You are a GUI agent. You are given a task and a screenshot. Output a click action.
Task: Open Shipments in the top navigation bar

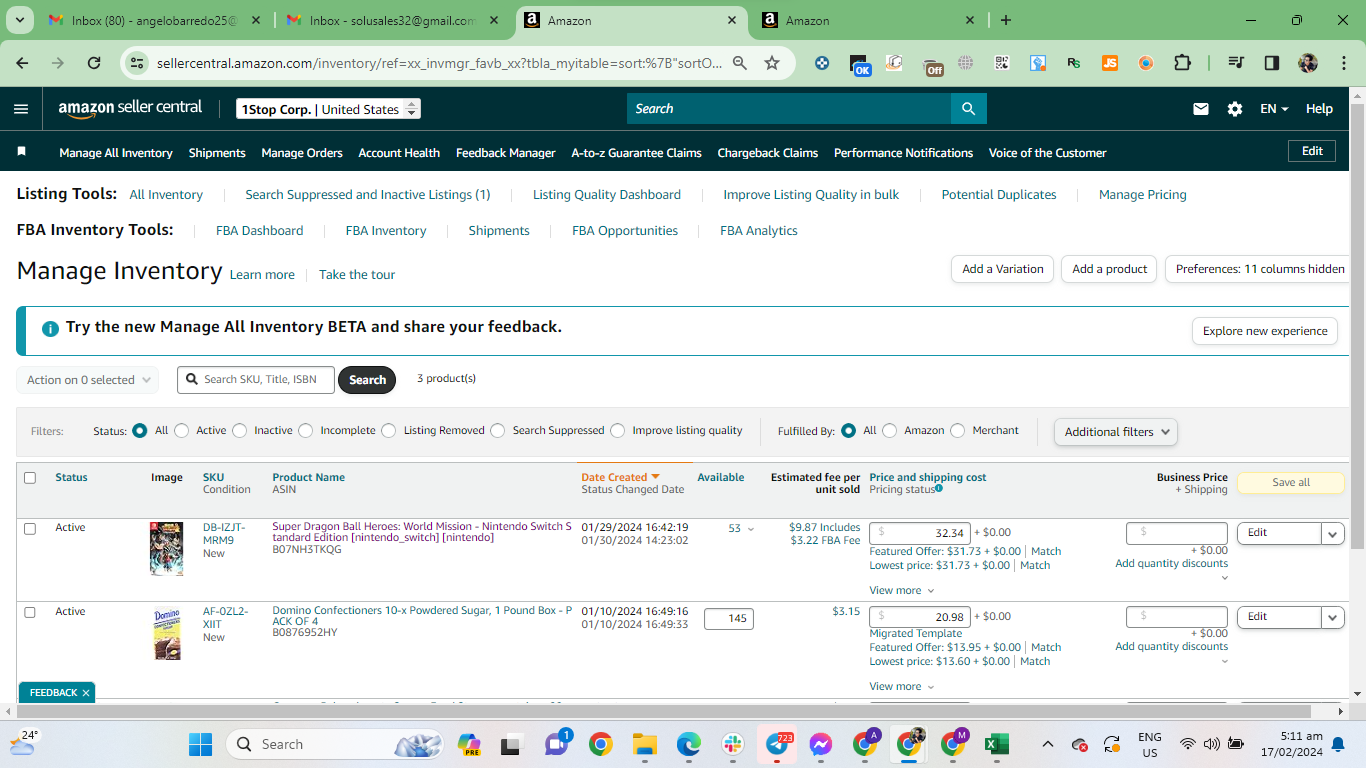point(217,153)
